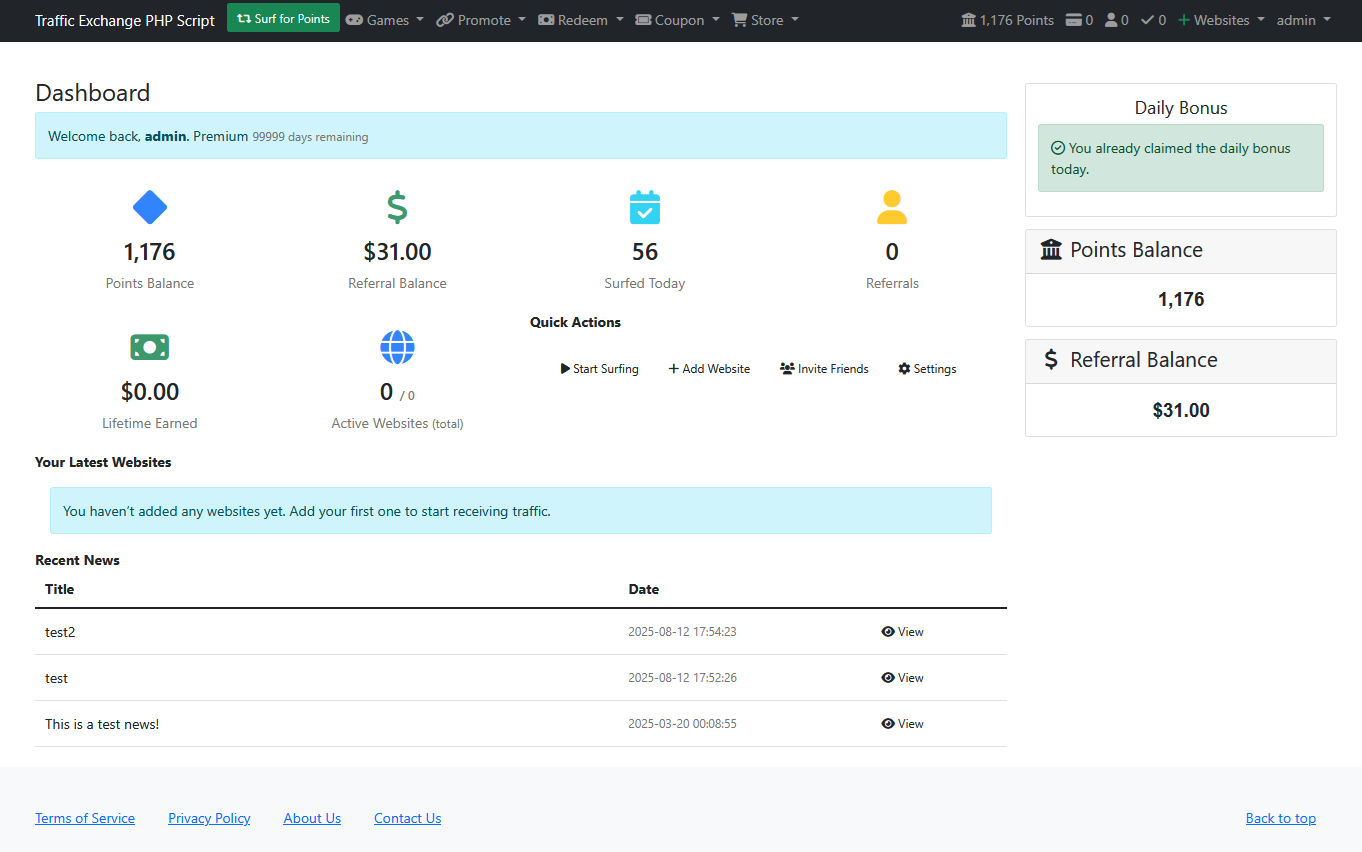
Task: Open the Terms of Service link
Action: click(x=85, y=818)
